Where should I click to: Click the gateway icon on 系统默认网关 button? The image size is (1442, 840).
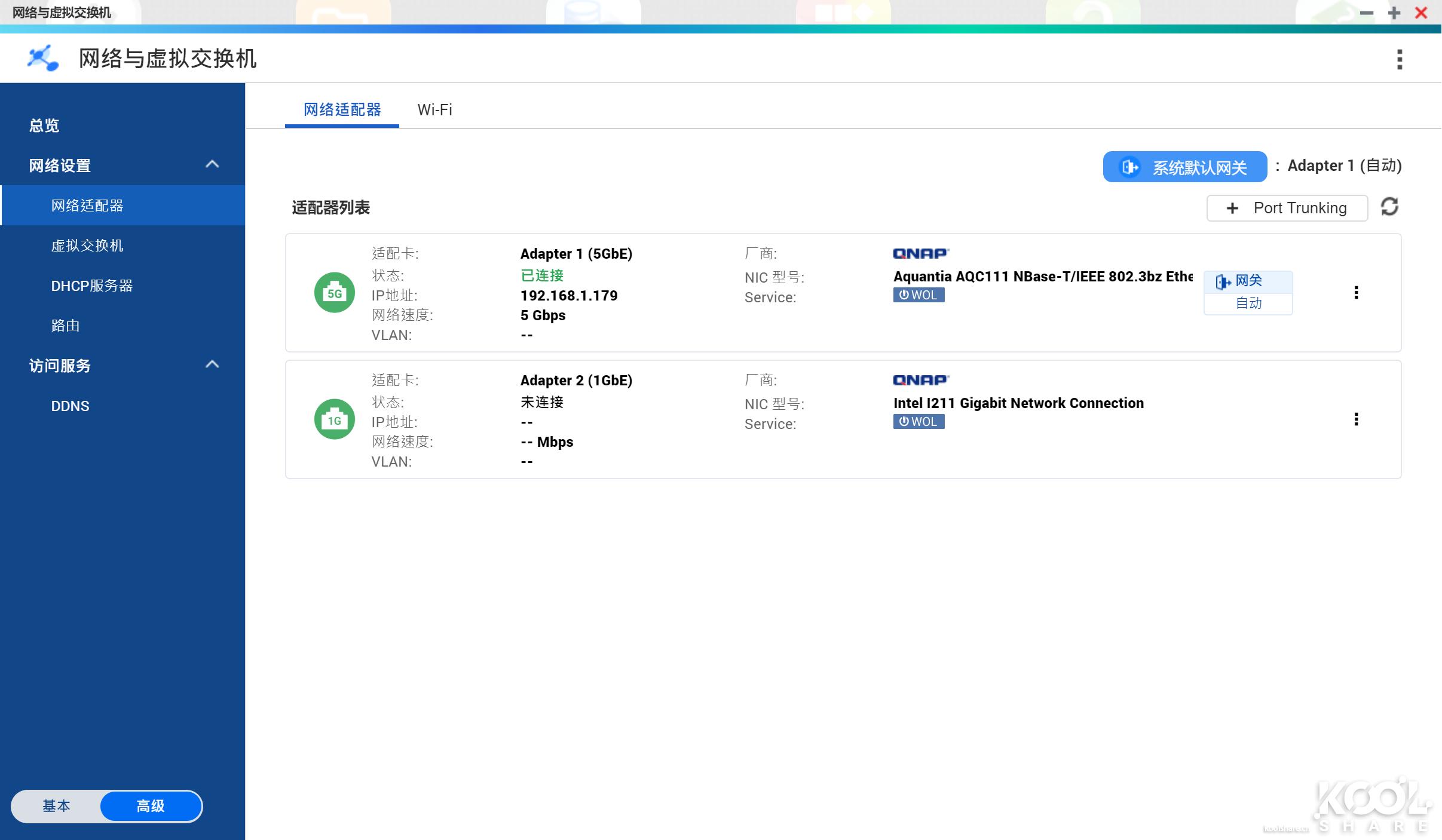point(1130,167)
